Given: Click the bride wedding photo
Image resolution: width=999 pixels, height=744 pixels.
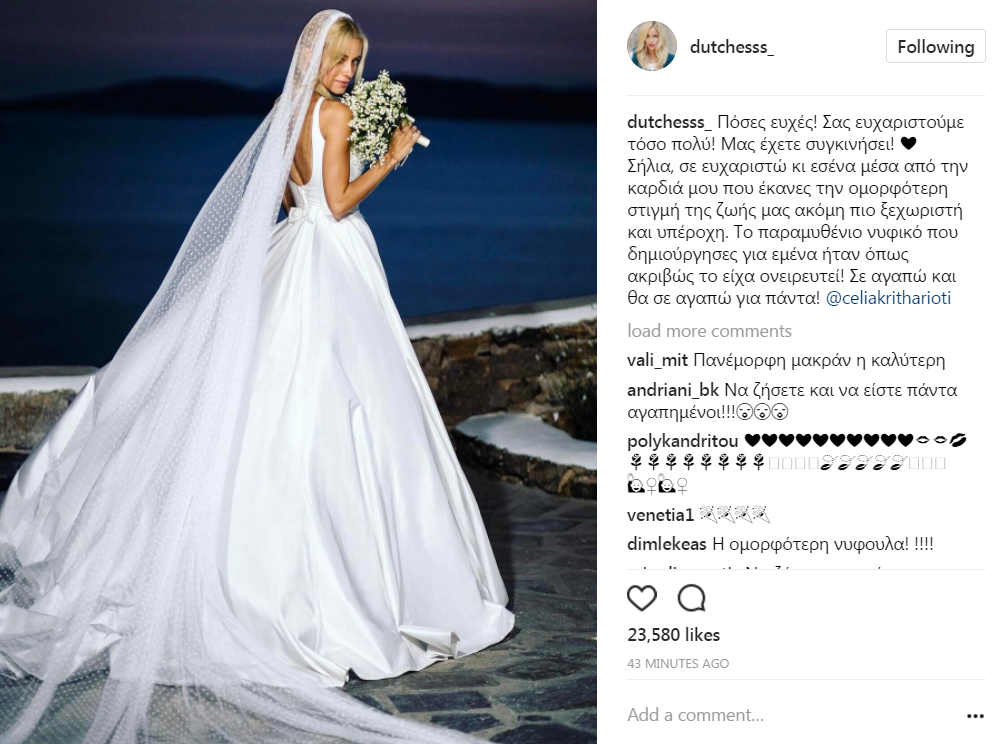Looking at the screenshot, I should 298,372.
